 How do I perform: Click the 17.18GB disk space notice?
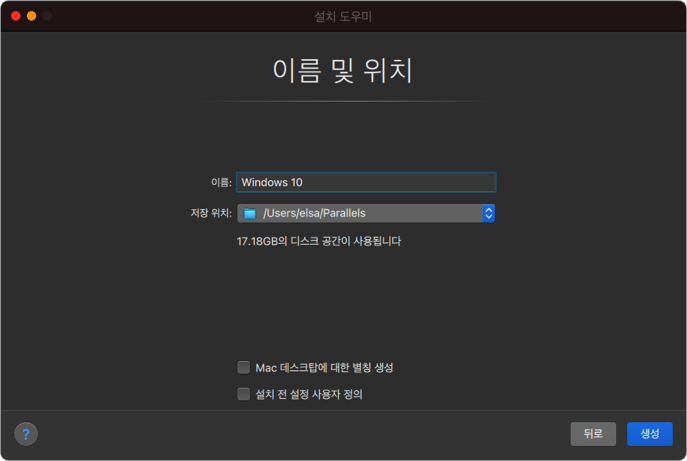pyautogui.click(x=319, y=241)
